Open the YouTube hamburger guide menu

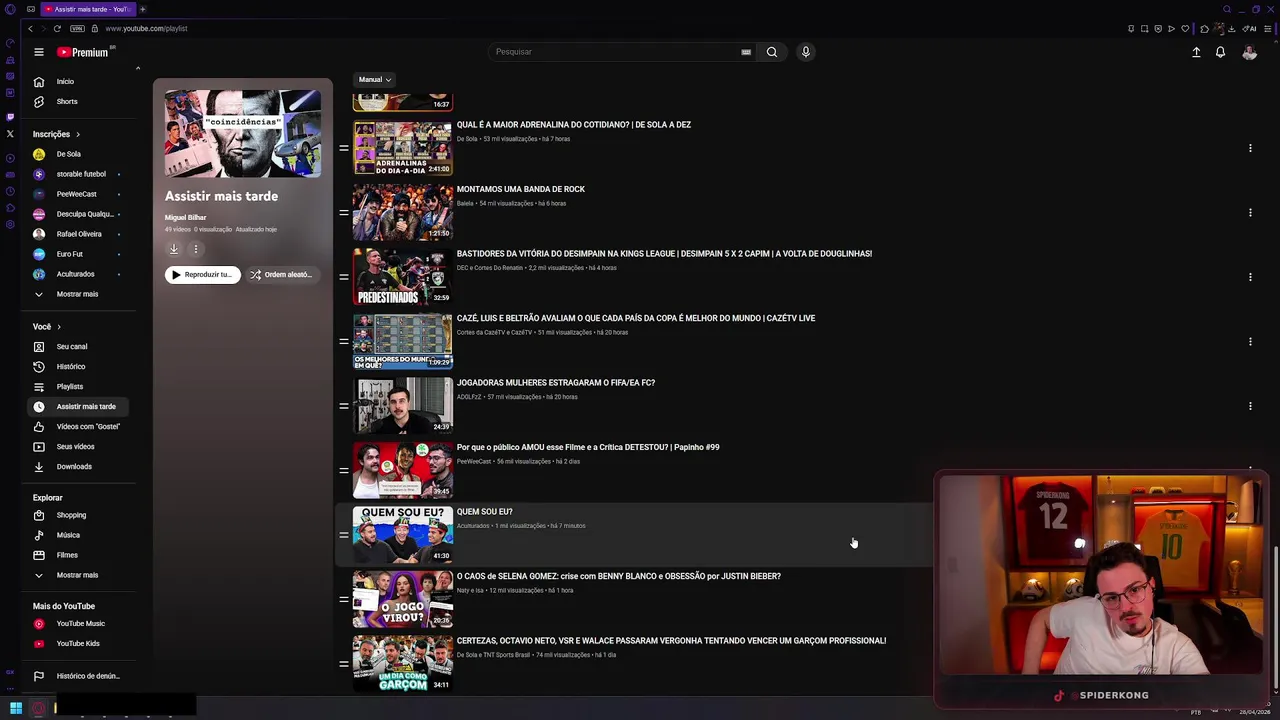[38, 52]
